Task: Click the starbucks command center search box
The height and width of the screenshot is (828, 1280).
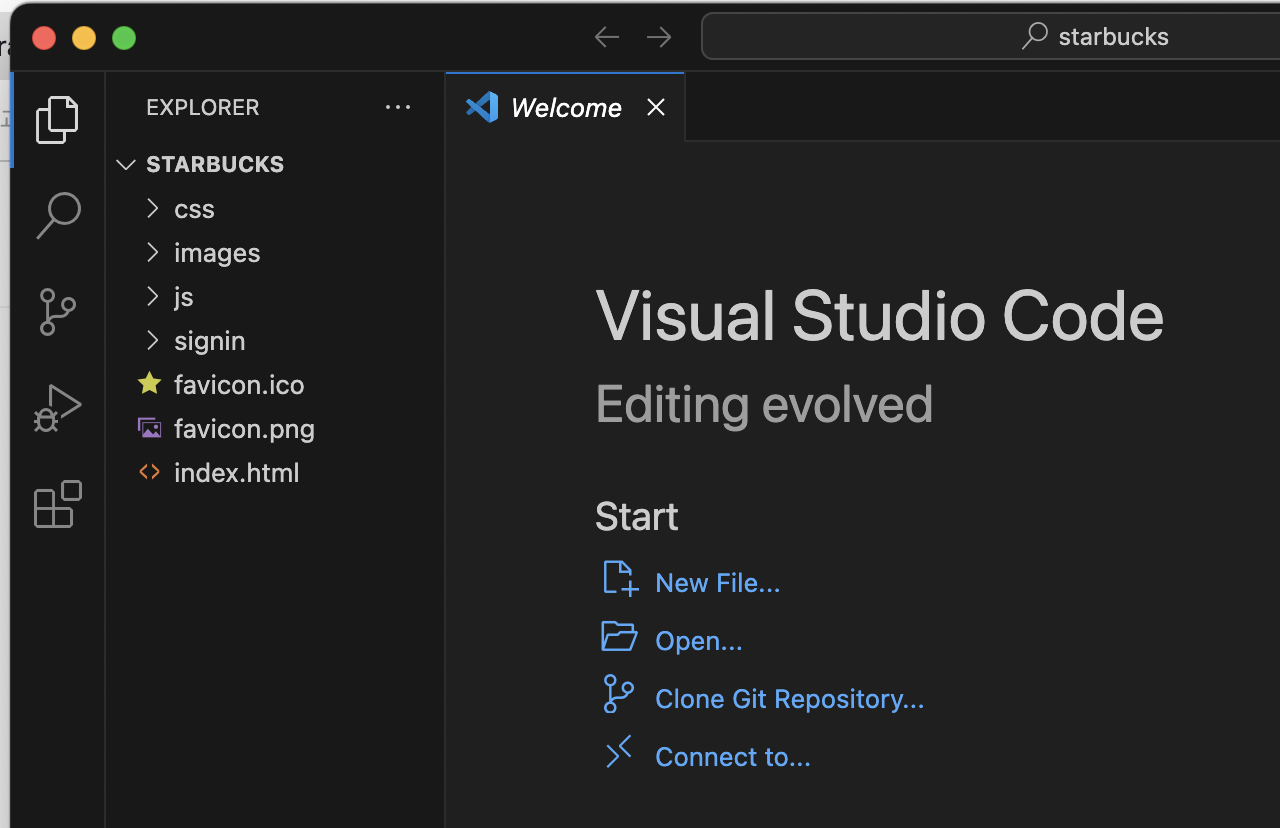Action: (991, 37)
